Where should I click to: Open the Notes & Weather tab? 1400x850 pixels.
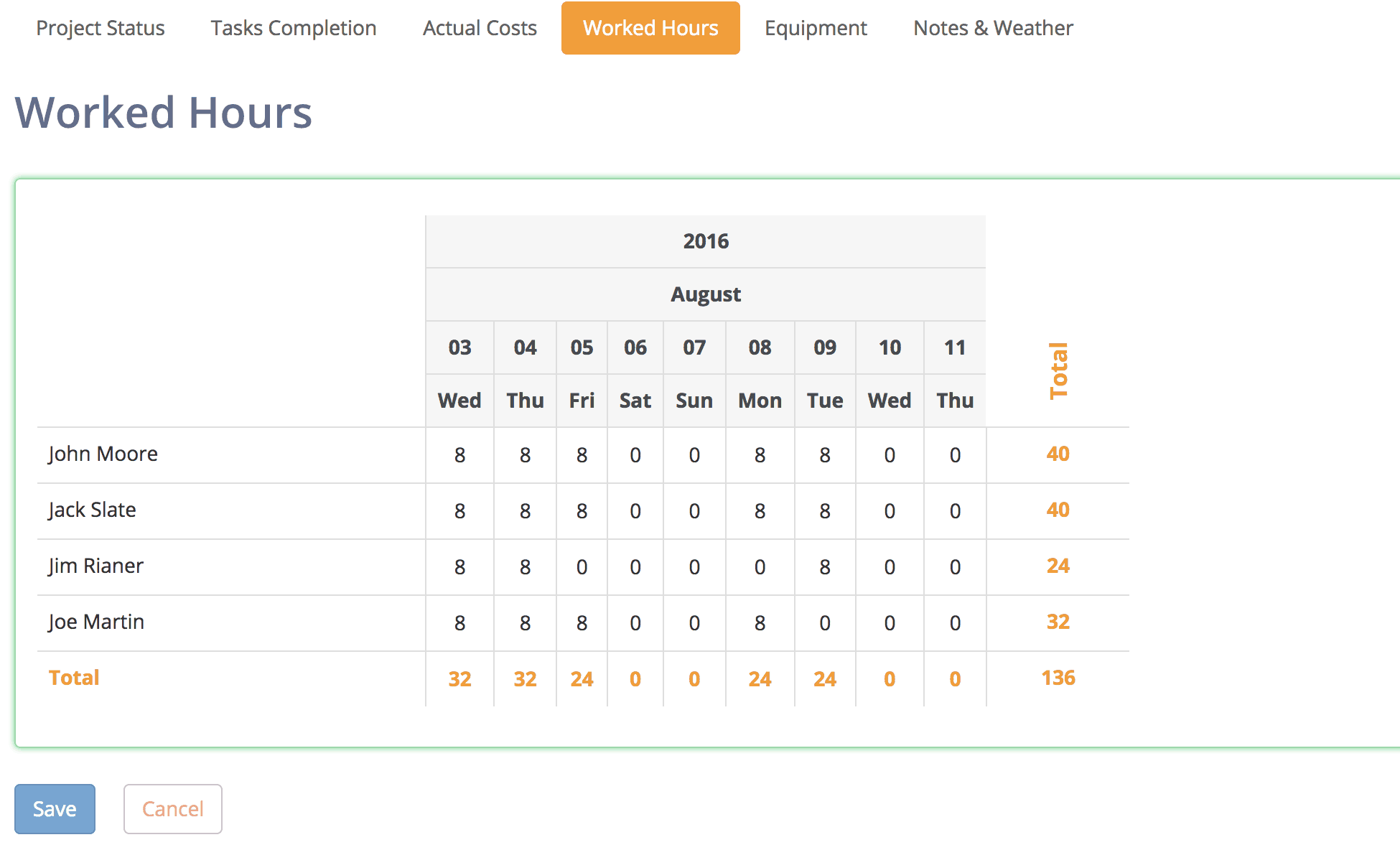tap(993, 28)
